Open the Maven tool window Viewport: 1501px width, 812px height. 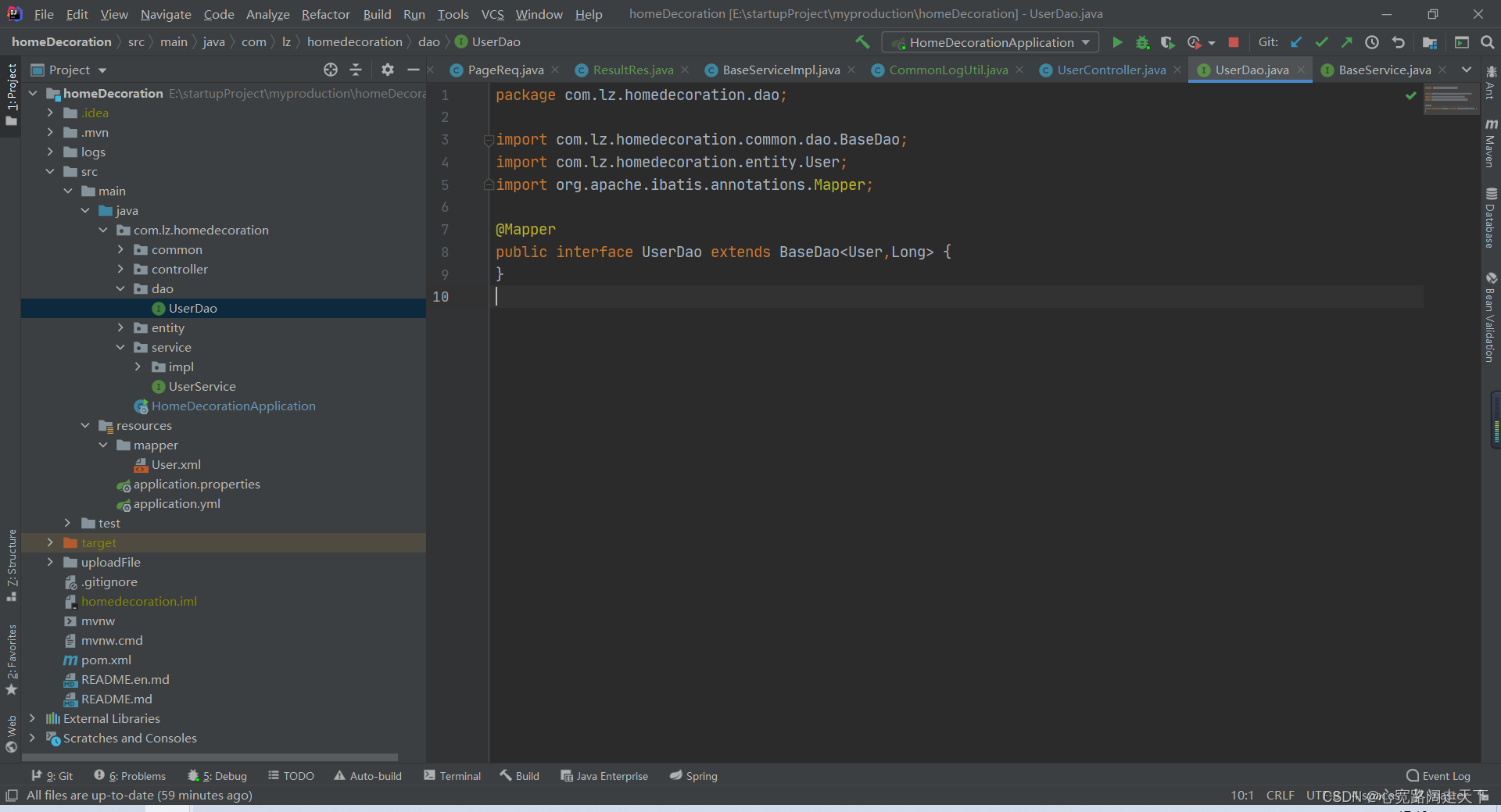[x=1491, y=143]
